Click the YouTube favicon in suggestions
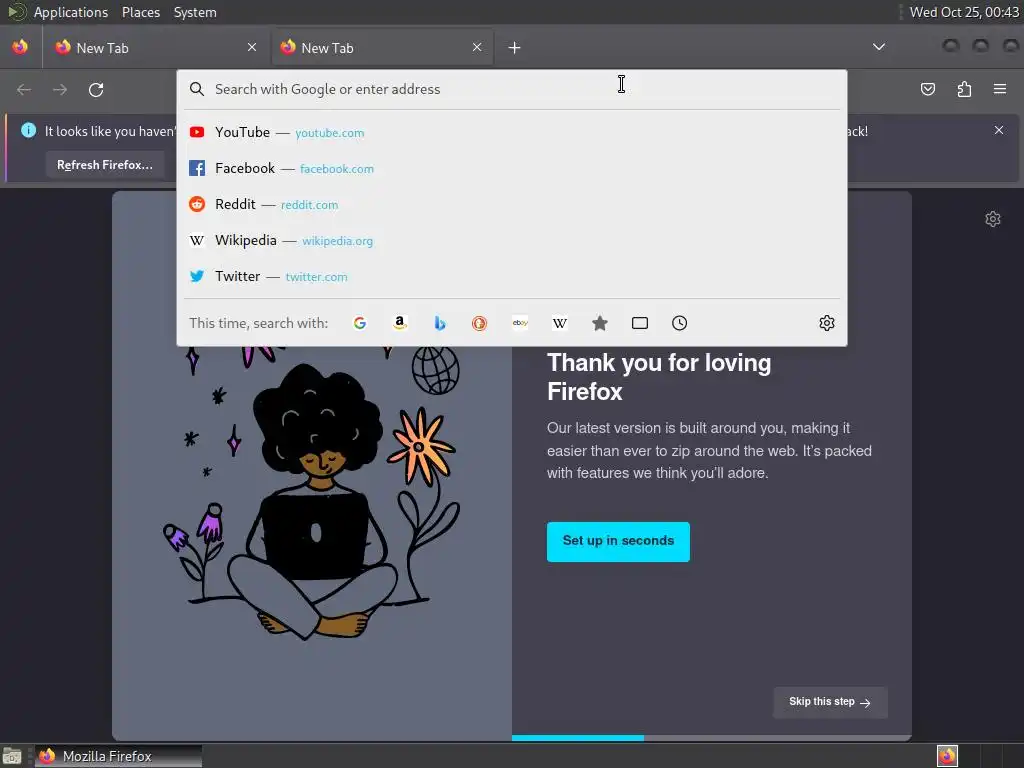The height and width of the screenshot is (768, 1024). coord(197,132)
